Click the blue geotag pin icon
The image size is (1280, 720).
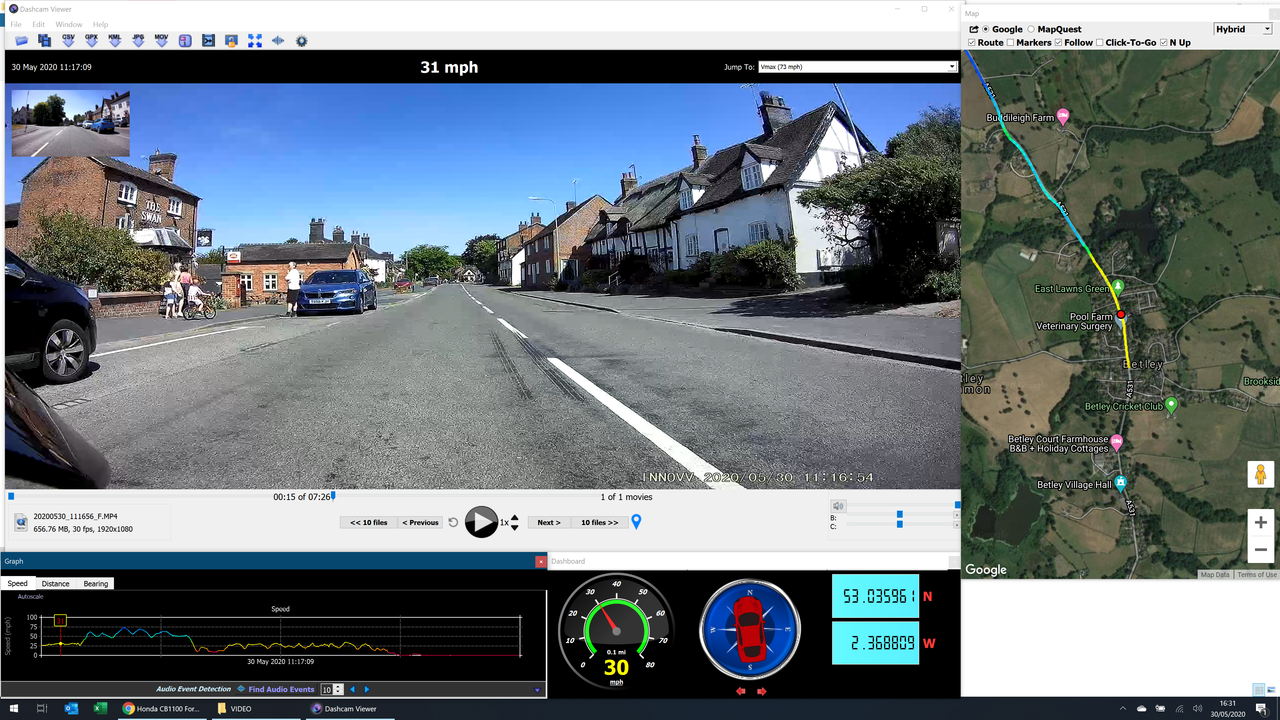[x=636, y=522]
